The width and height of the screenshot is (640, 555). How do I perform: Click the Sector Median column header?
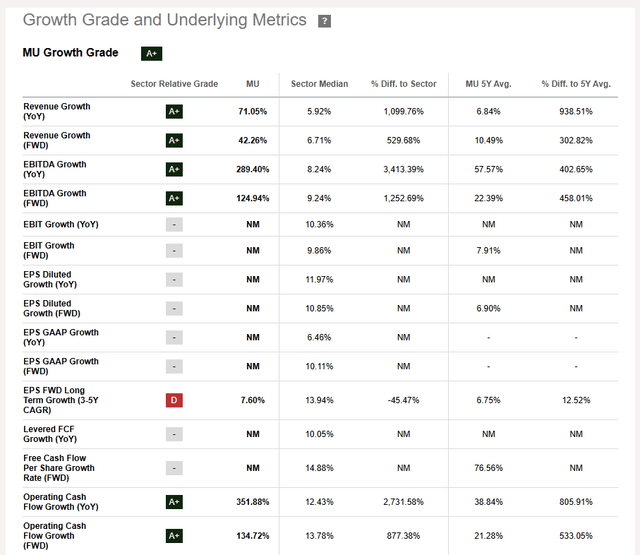pos(320,84)
